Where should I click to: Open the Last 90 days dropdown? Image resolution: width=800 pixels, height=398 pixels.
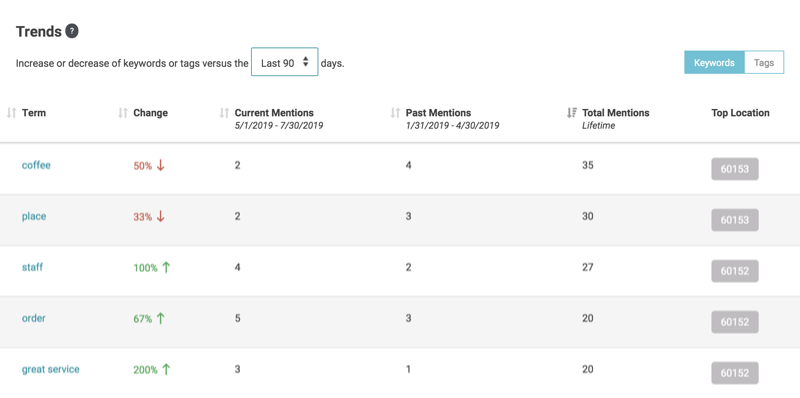click(x=285, y=62)
